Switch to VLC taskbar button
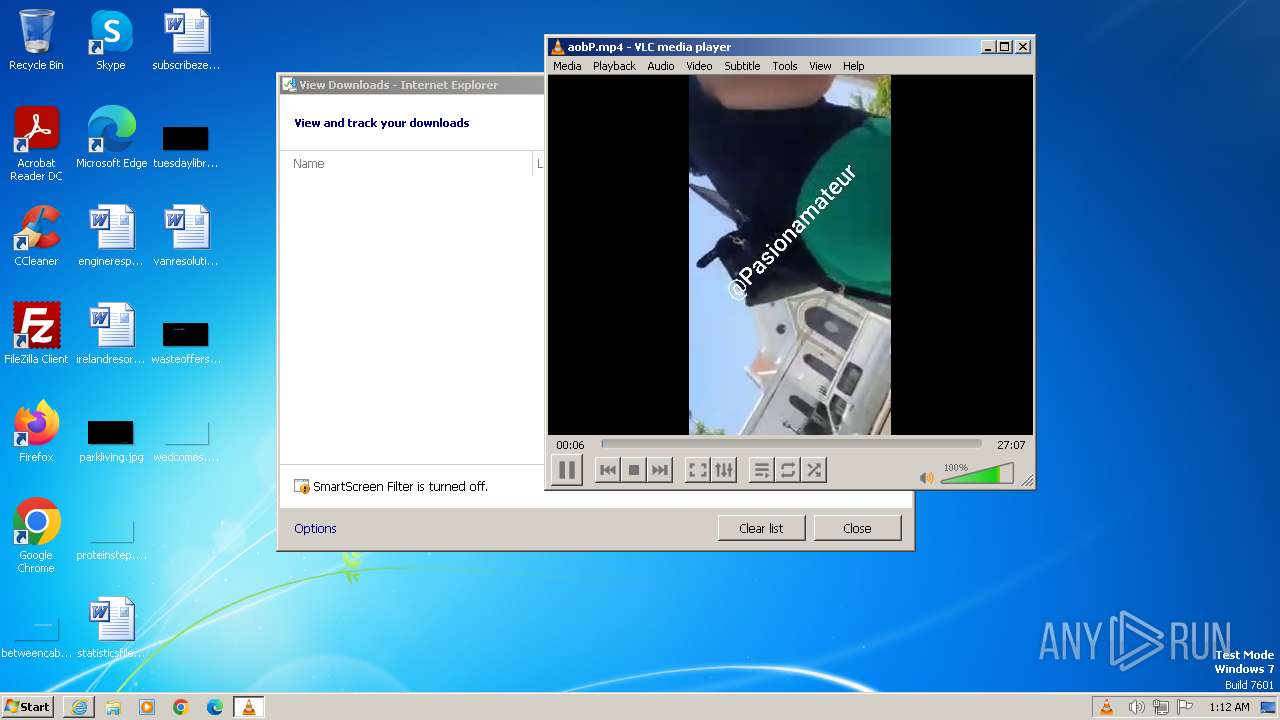 248,707
